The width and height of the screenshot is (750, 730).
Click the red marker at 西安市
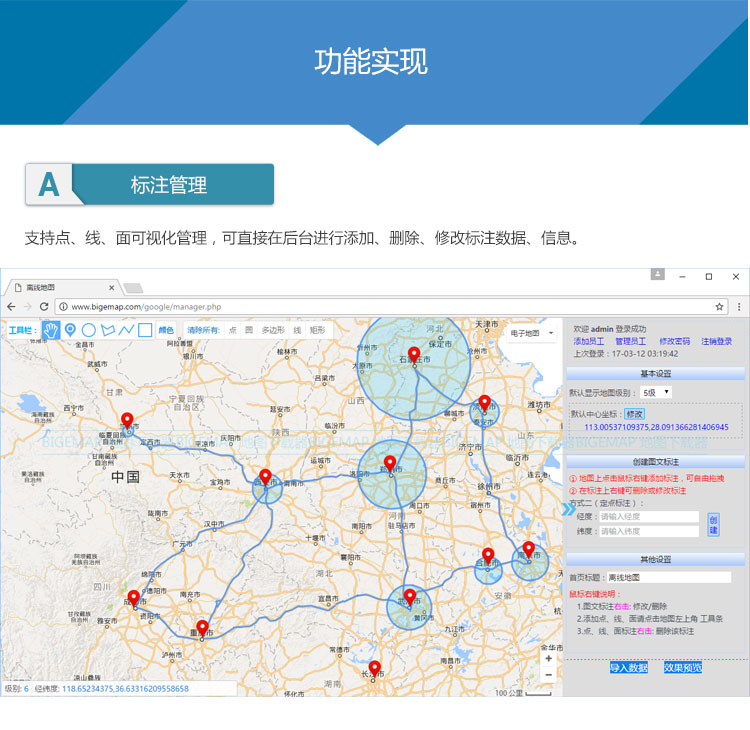pyautogui.click(x=265, y=477)
